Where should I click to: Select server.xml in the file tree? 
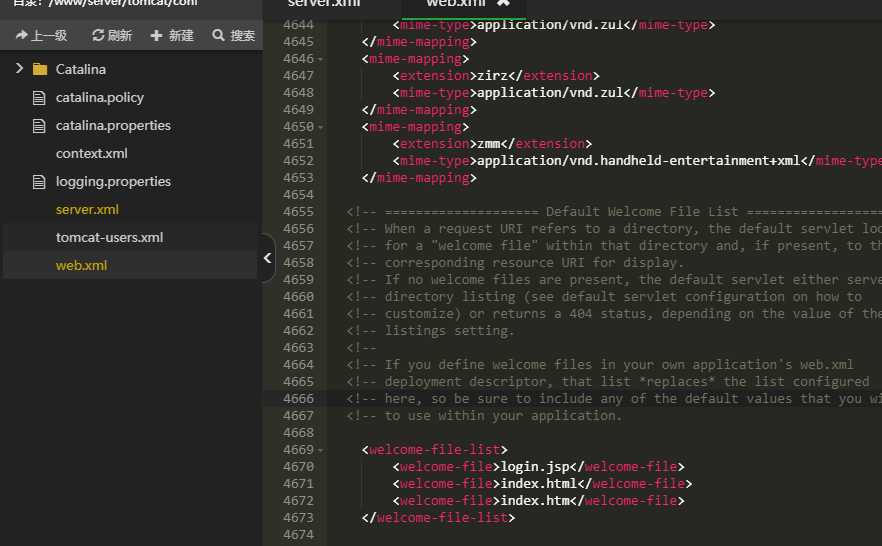point(87,209)
